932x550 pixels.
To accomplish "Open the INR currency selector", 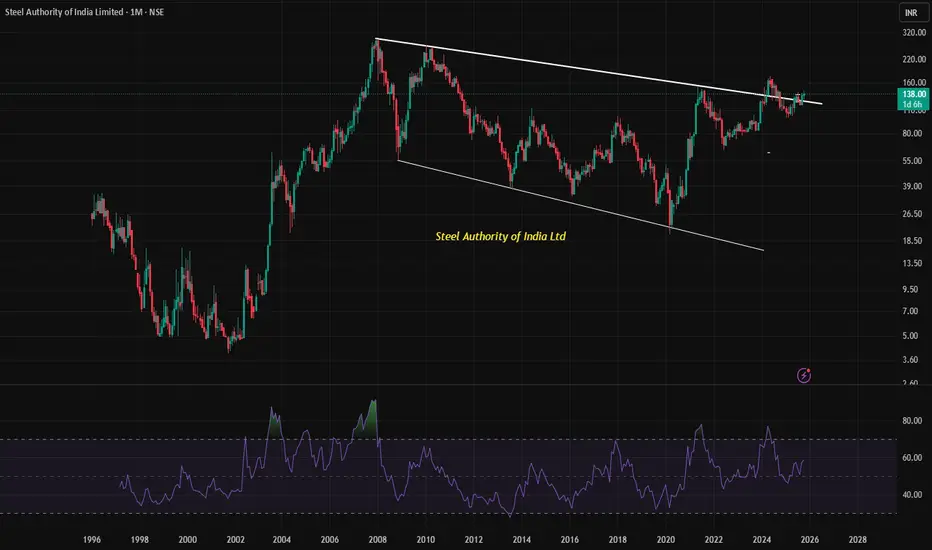I will click(x=911, y=12).
